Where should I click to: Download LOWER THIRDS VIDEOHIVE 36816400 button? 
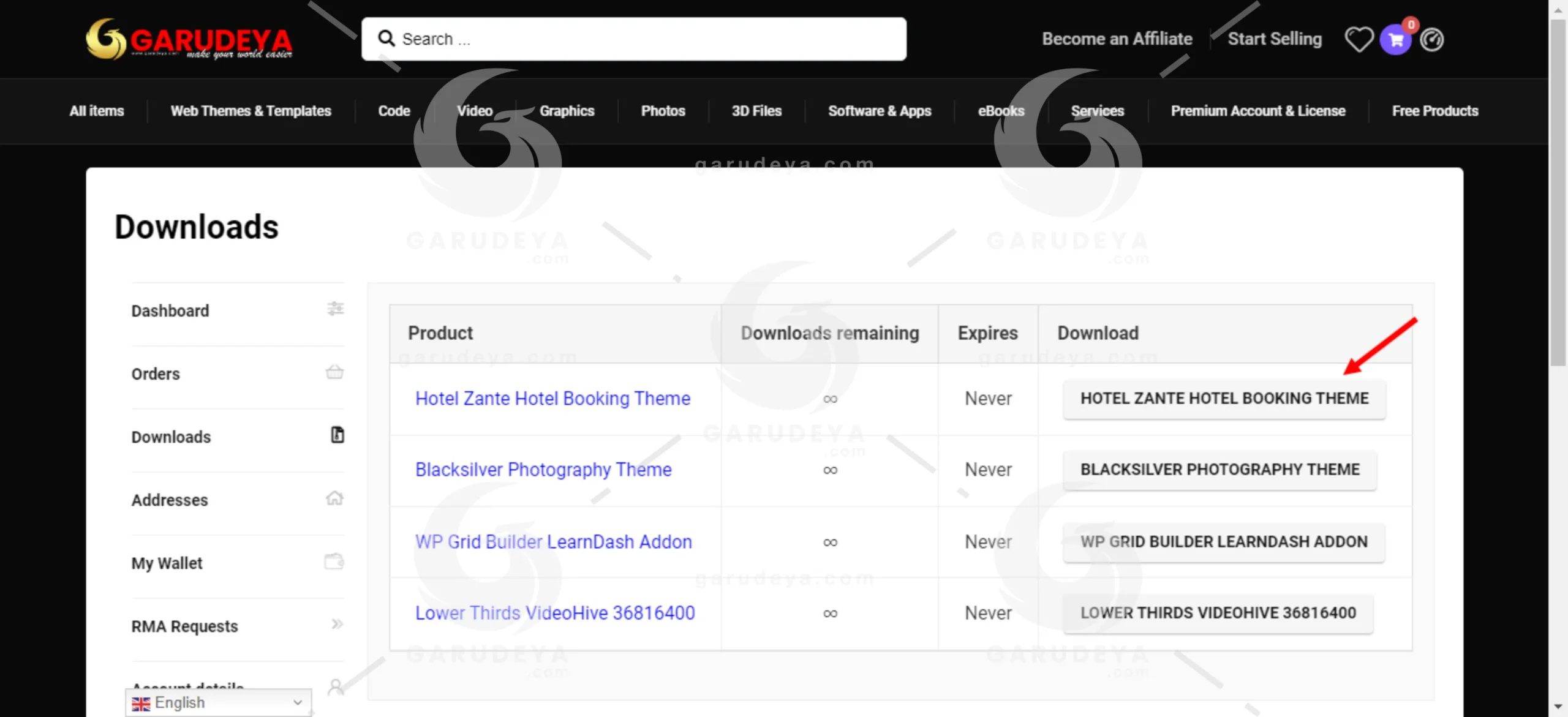click(x=1218, y=612)
